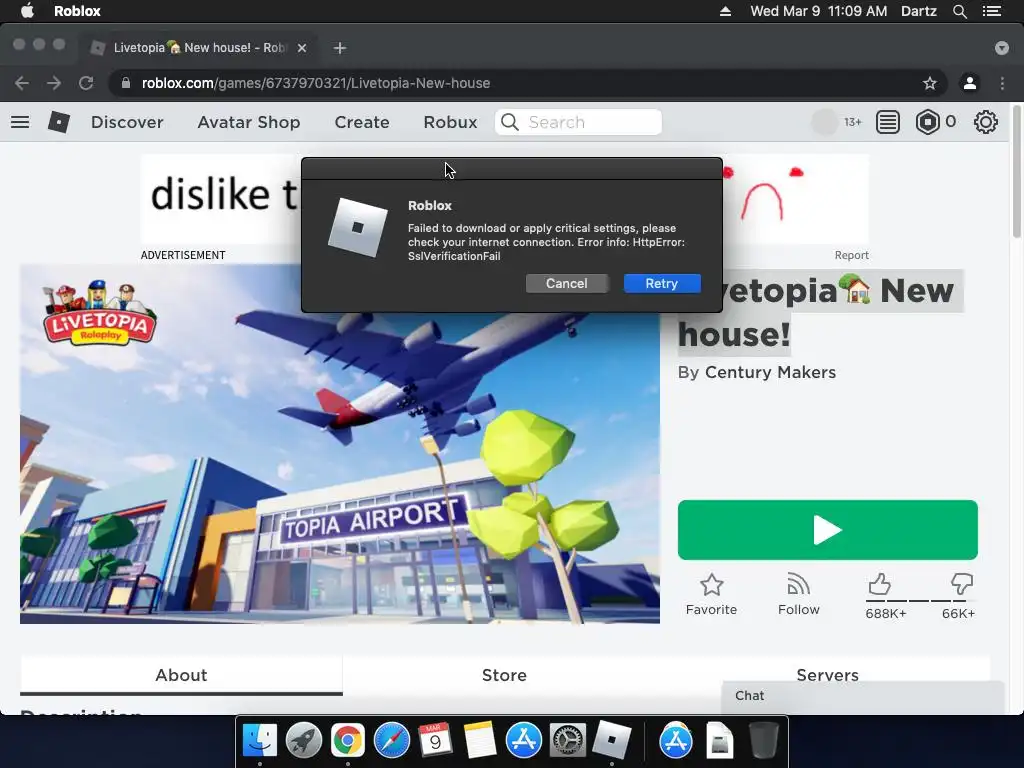Open the Discover page
The height and width of the screenshot is (768, 1024).
pyautogui.click(x=127, y=122)
